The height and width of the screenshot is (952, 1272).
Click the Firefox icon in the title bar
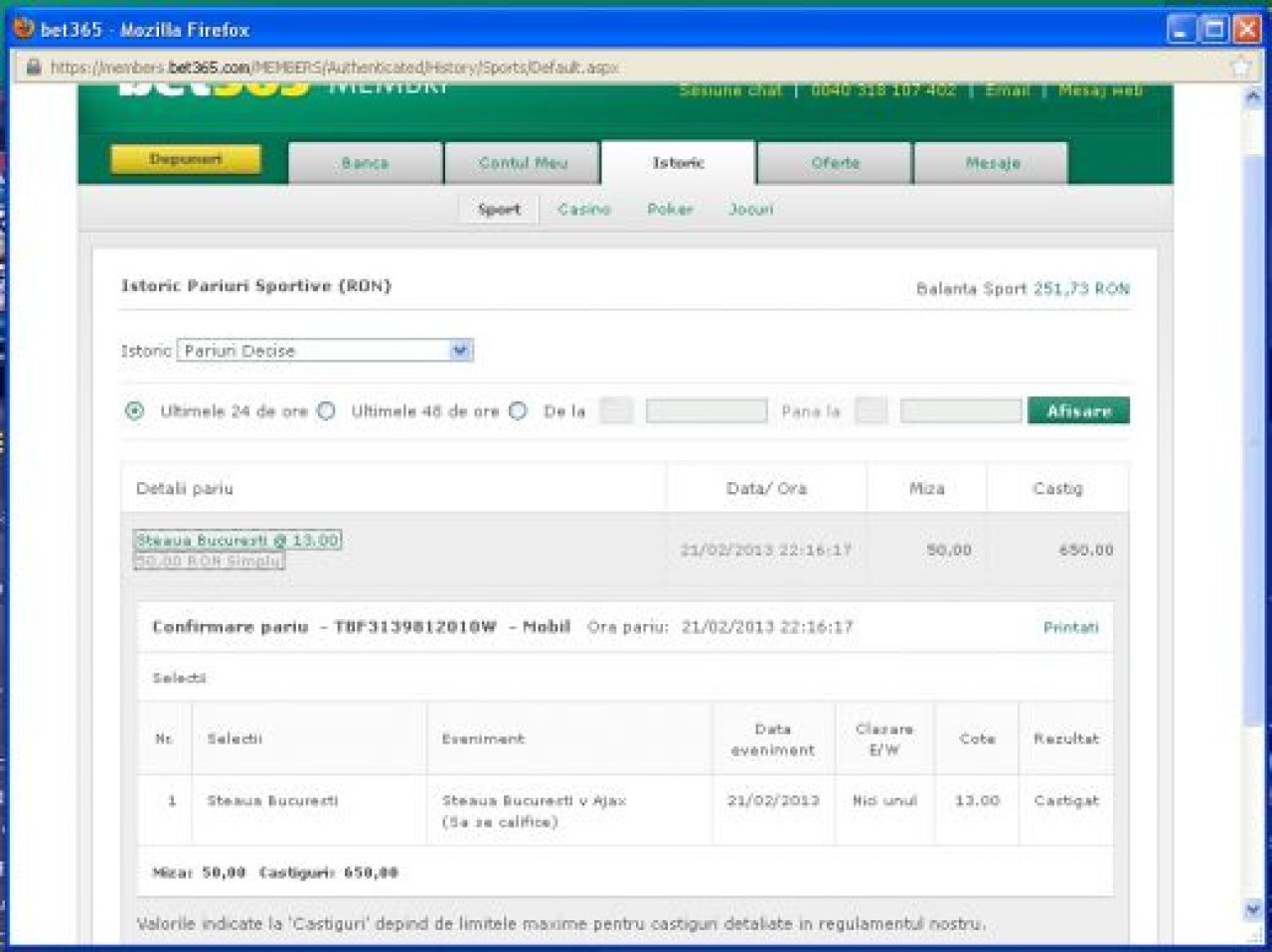[x=24, y=29]
